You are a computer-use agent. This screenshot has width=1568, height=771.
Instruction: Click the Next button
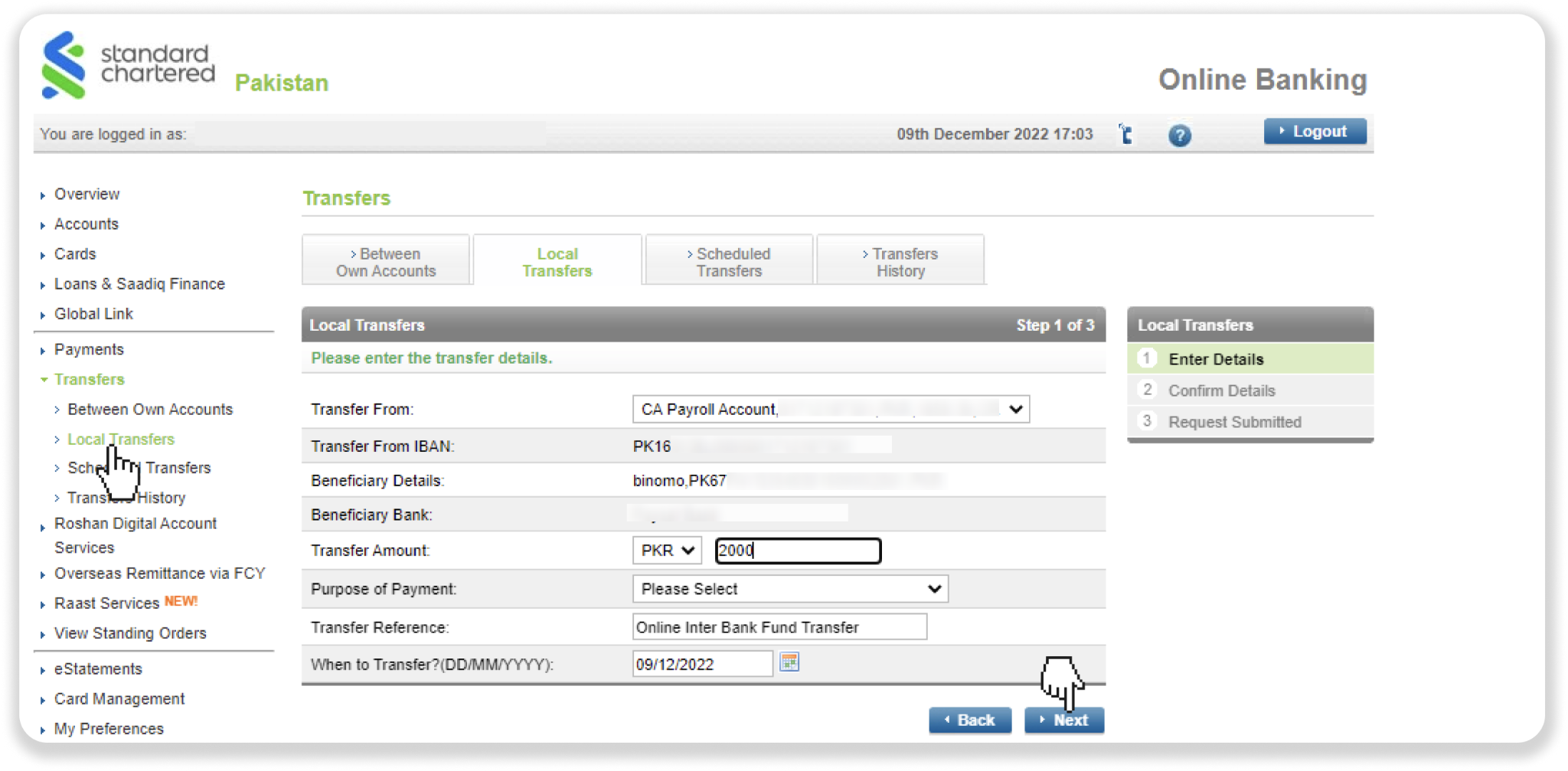pyautogui.click(x=1063, y=720)
